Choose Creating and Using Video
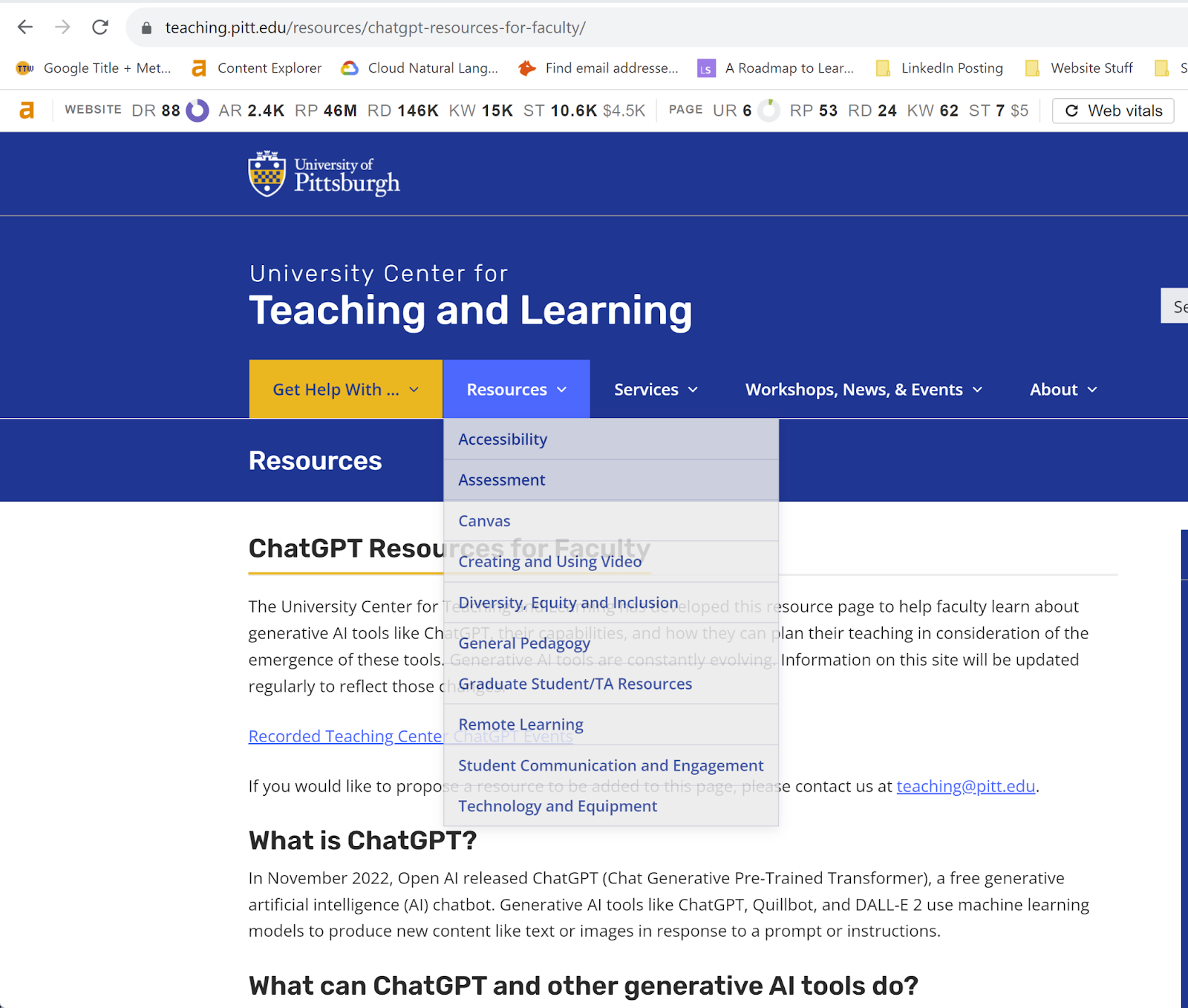The width and height of the screenshot is (1188, 1008). click(611, 562)
